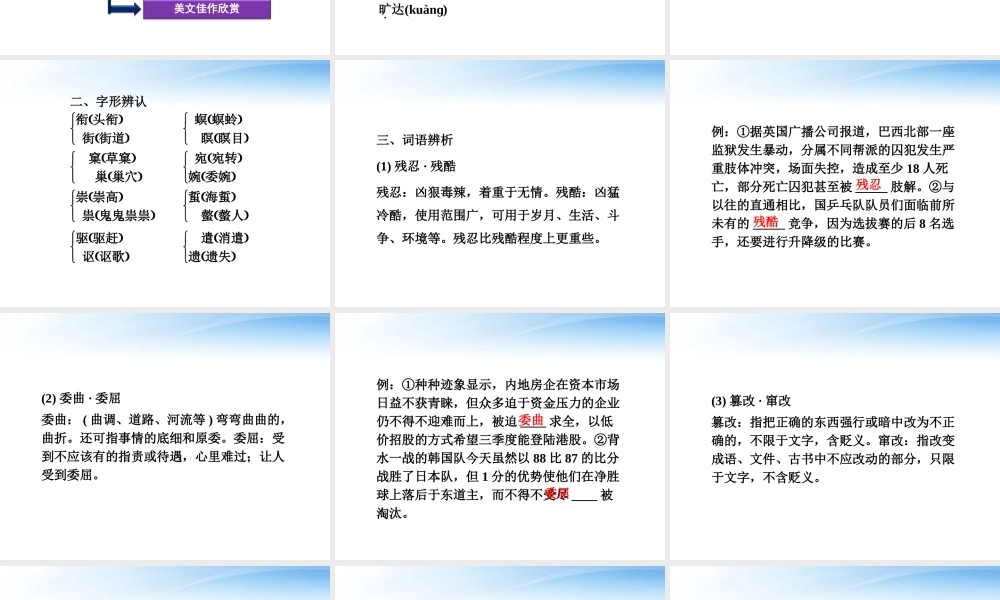Click the 螟(螟蛉) character entry
Viewport: 1000px width, 600px height.
218,119
